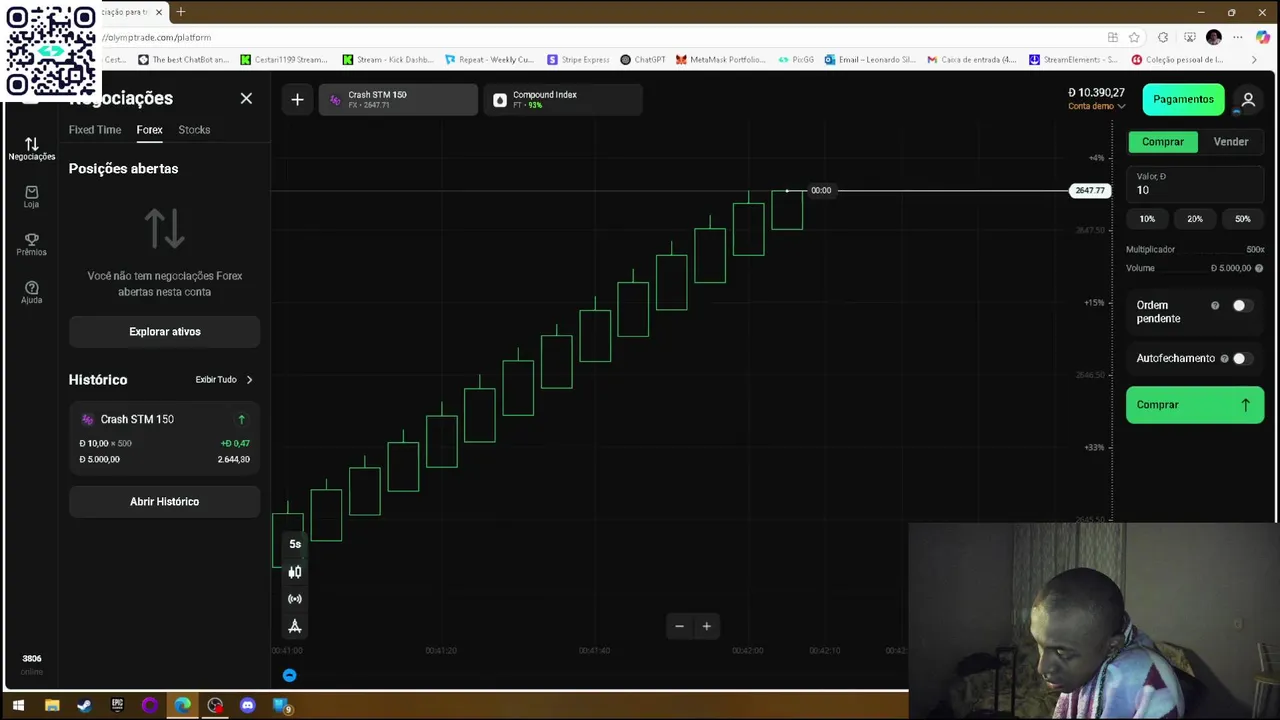
Task: Click the Explorar ativos button
Action: click(164, 332)
